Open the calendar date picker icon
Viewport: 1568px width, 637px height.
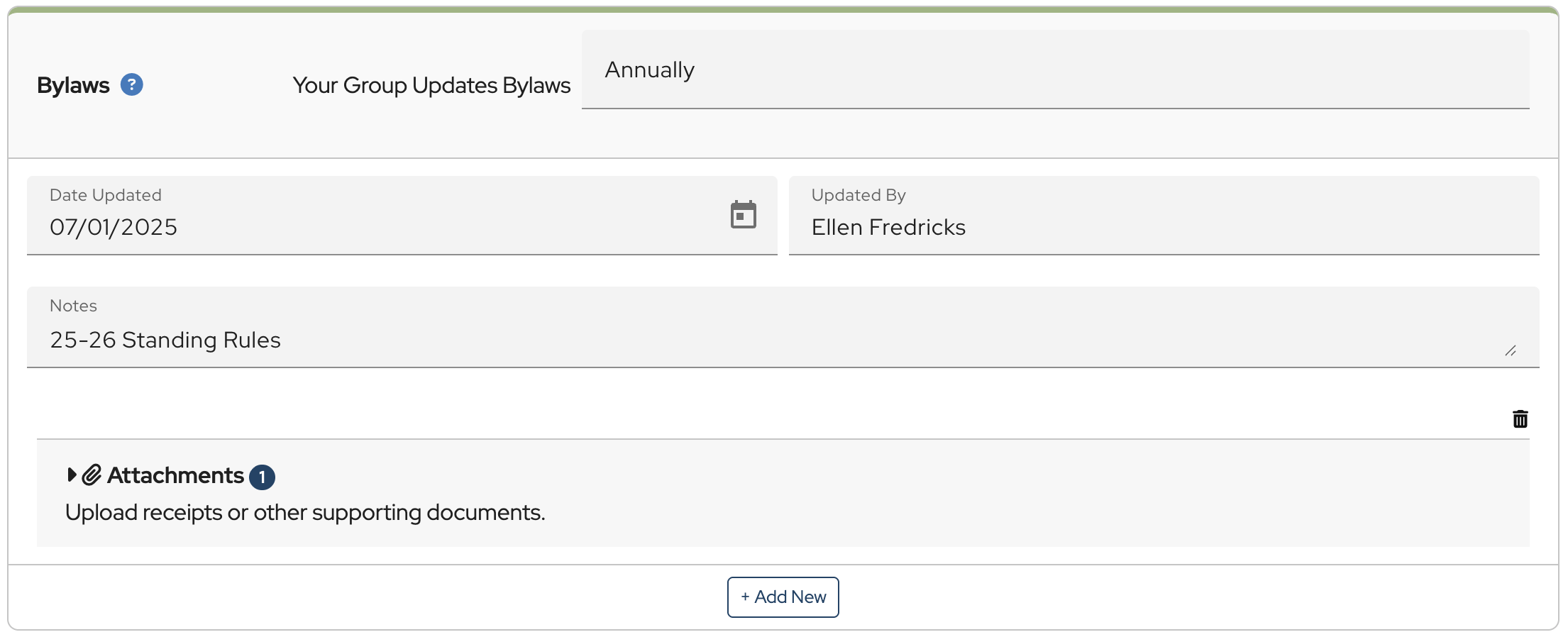(x=743, y=215)
